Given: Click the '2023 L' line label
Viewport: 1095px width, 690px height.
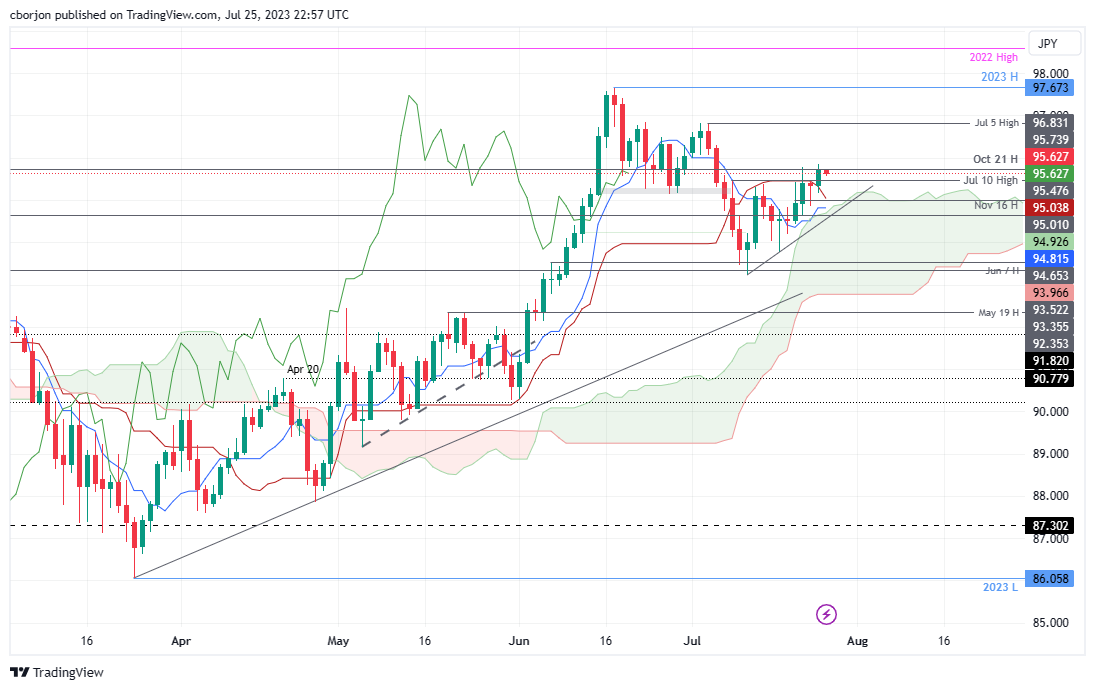Looking at the screenshot, I should (x=1000, y=586).
